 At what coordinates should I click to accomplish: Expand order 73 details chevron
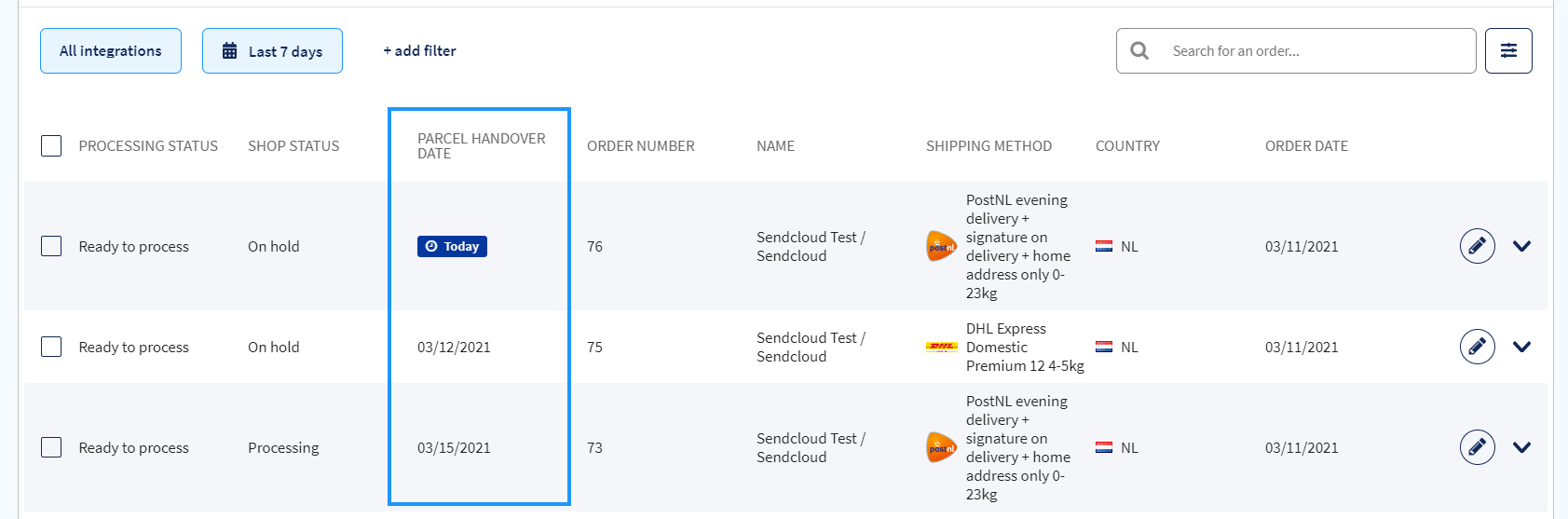[x=1521, y=447]
